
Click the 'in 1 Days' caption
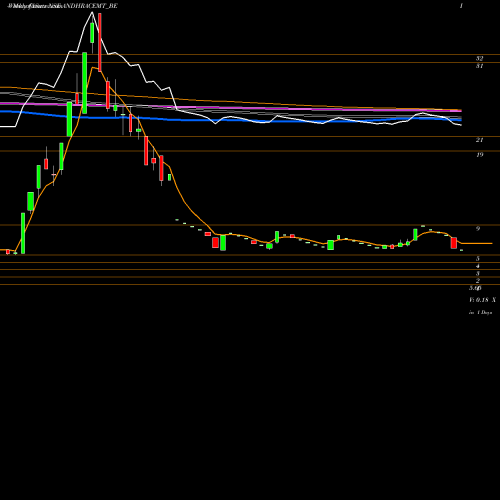(x=480, y=313)
